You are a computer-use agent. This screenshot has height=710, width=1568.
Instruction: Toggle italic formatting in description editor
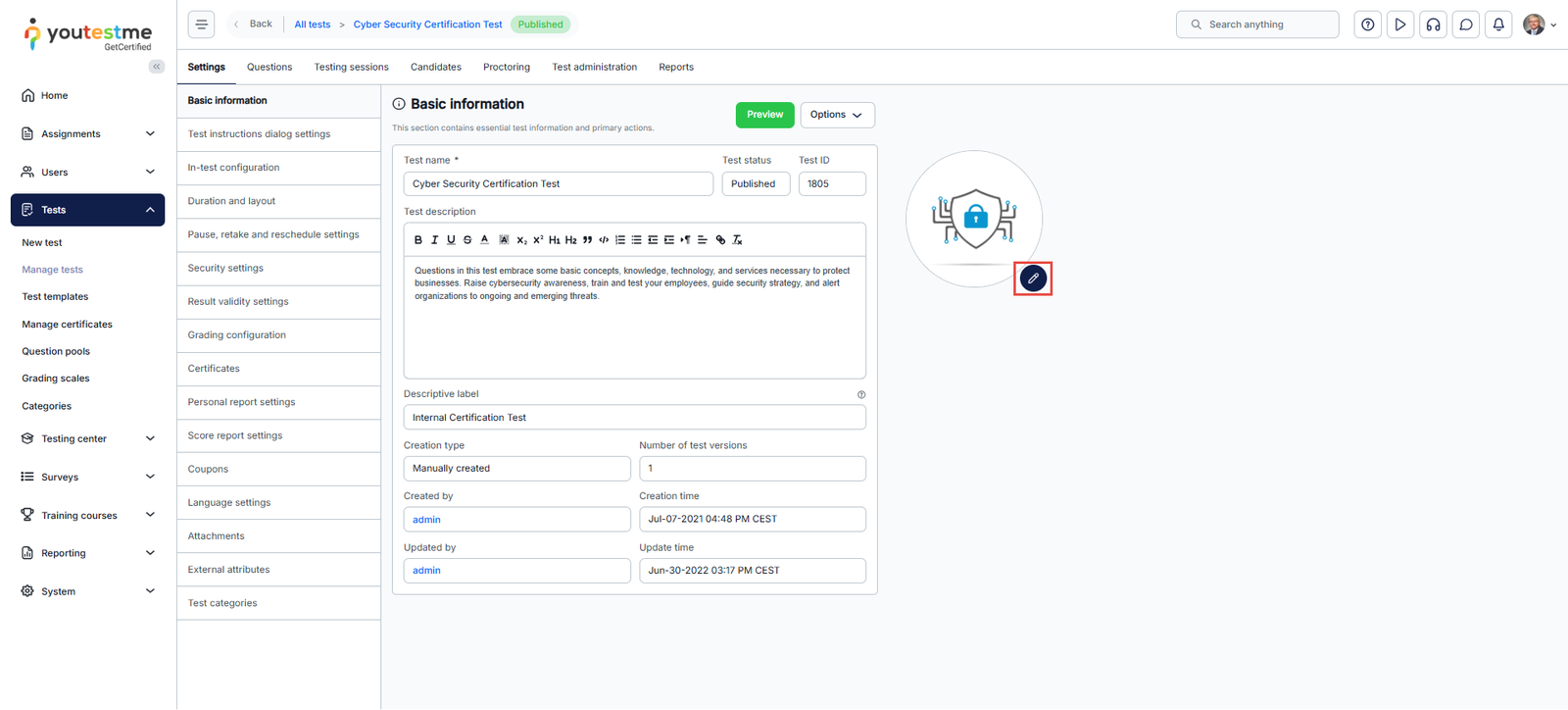point(435,239)
